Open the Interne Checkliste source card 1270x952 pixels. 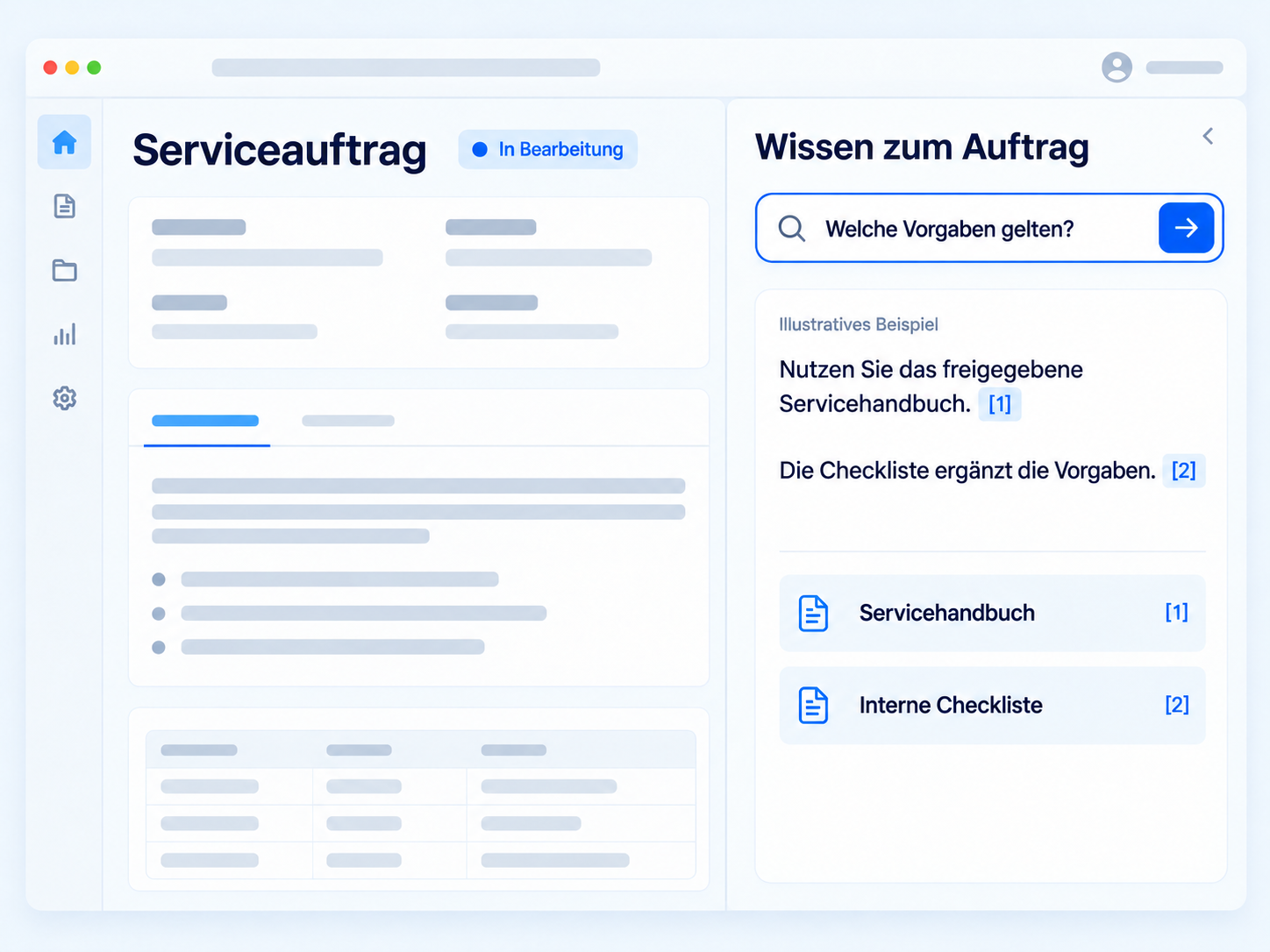(992, 705)
